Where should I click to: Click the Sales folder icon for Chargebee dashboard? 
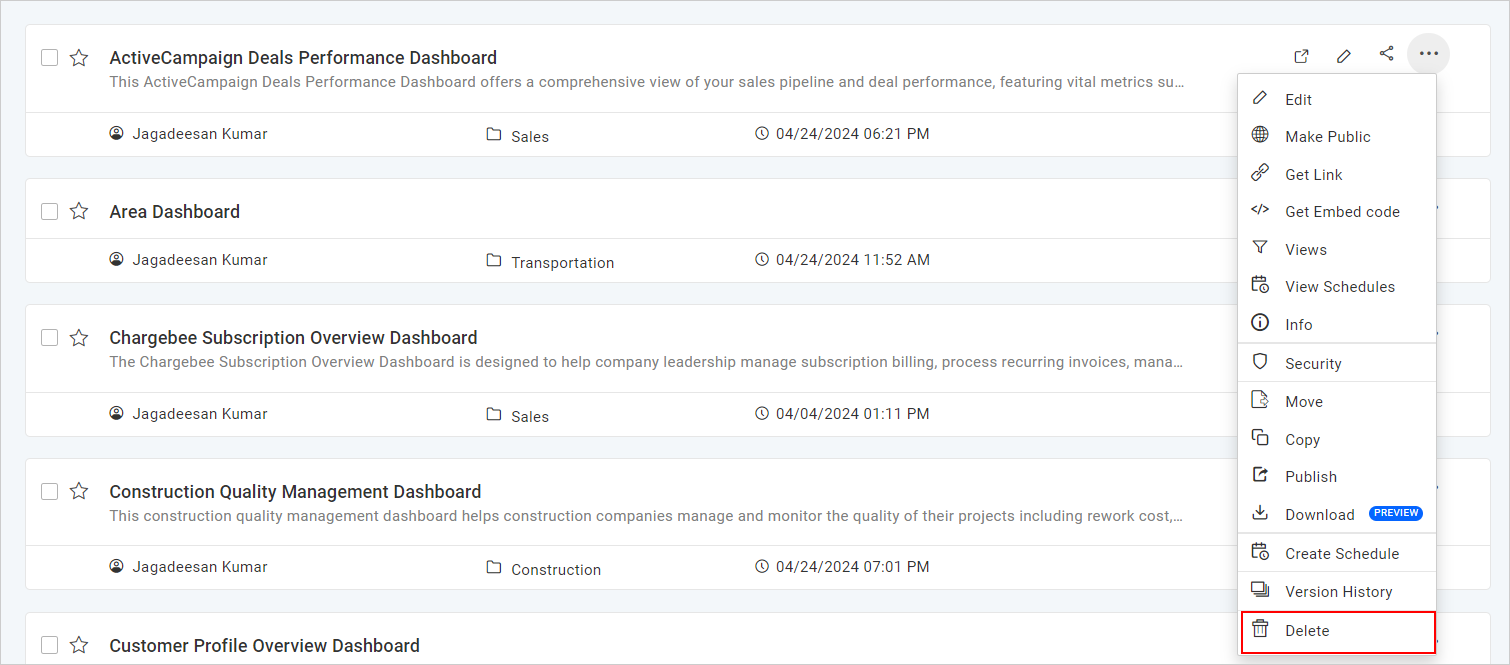coord(493,414)
